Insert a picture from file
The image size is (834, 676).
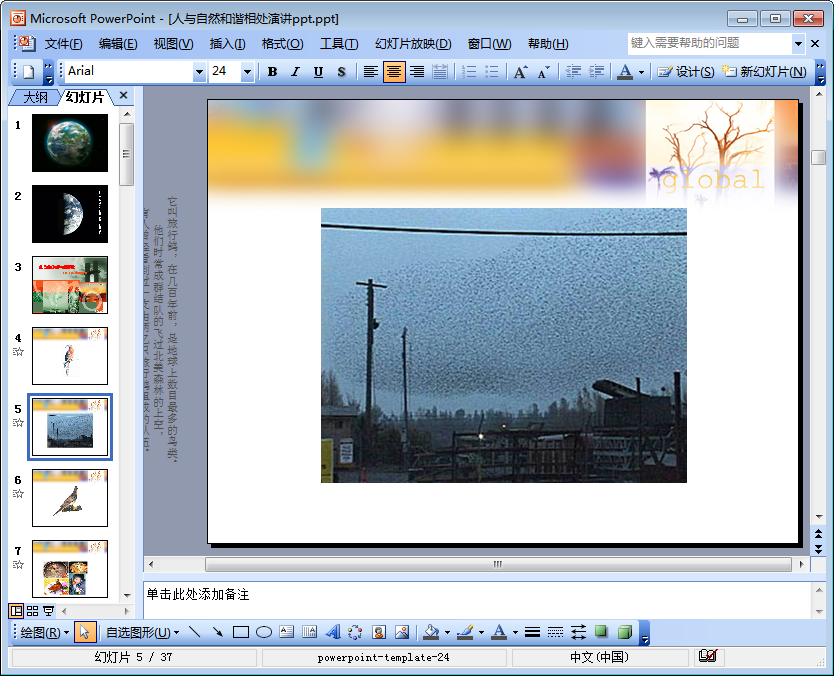point(402,632)
